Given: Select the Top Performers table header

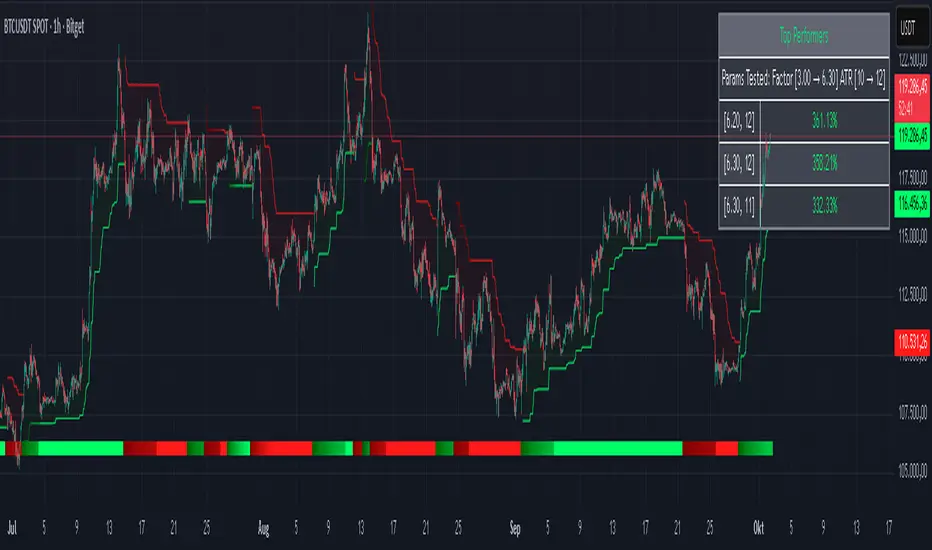Looking at the screenshot, I should (804, 36).
